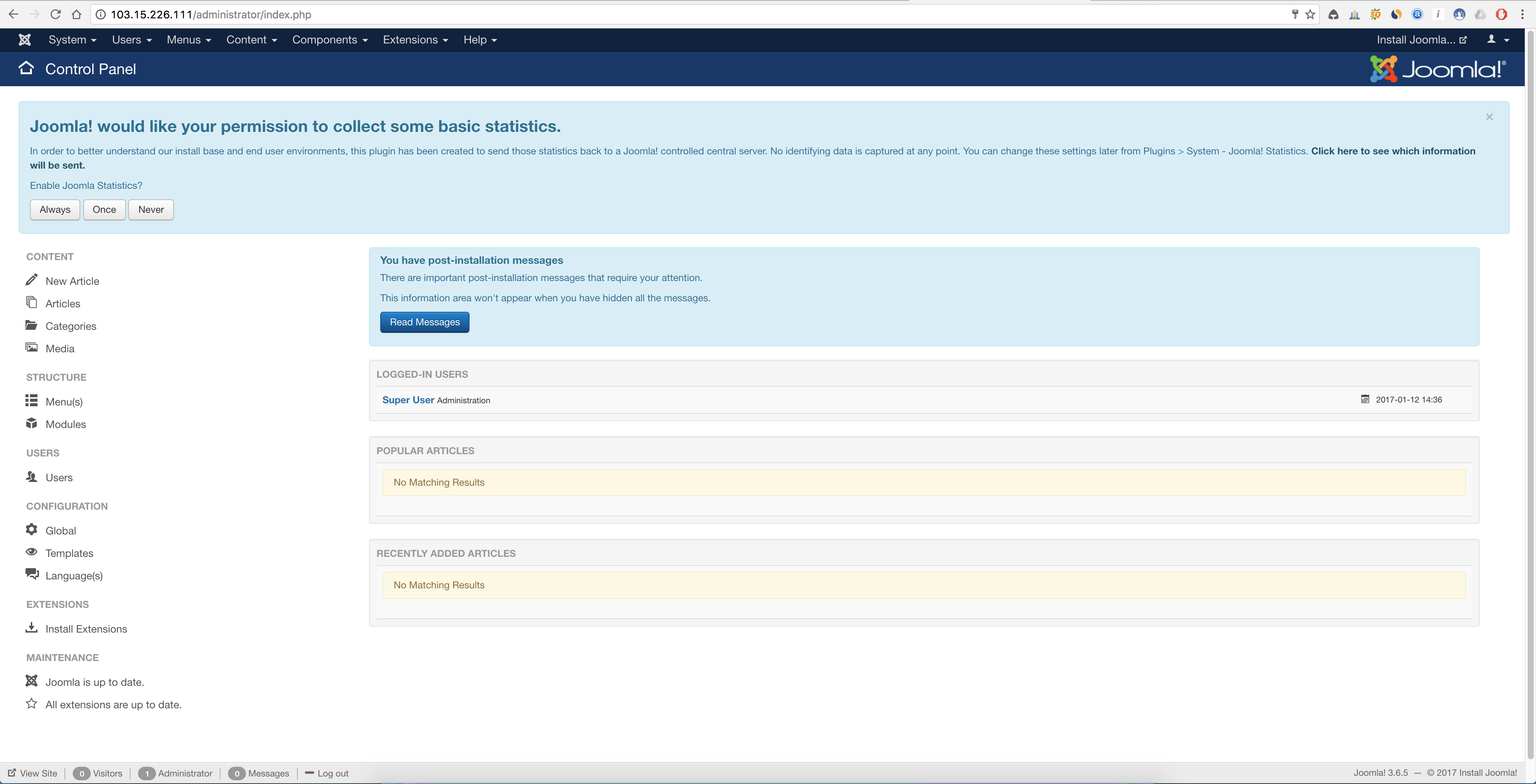The width and height of the screenshot is (1536, 784).
Task: Click the Read Messages button
Action: pyautogui.click(x=424, y=322)
